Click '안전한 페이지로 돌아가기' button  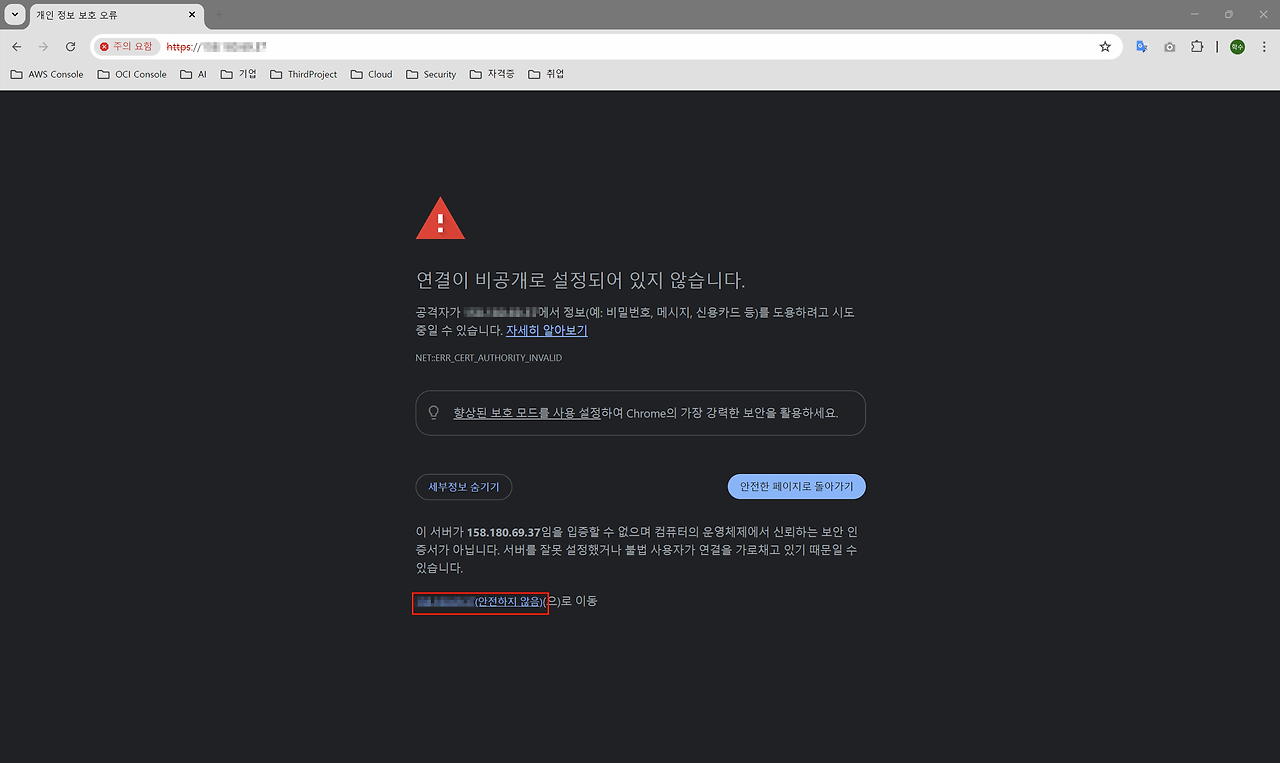point(796,487)
